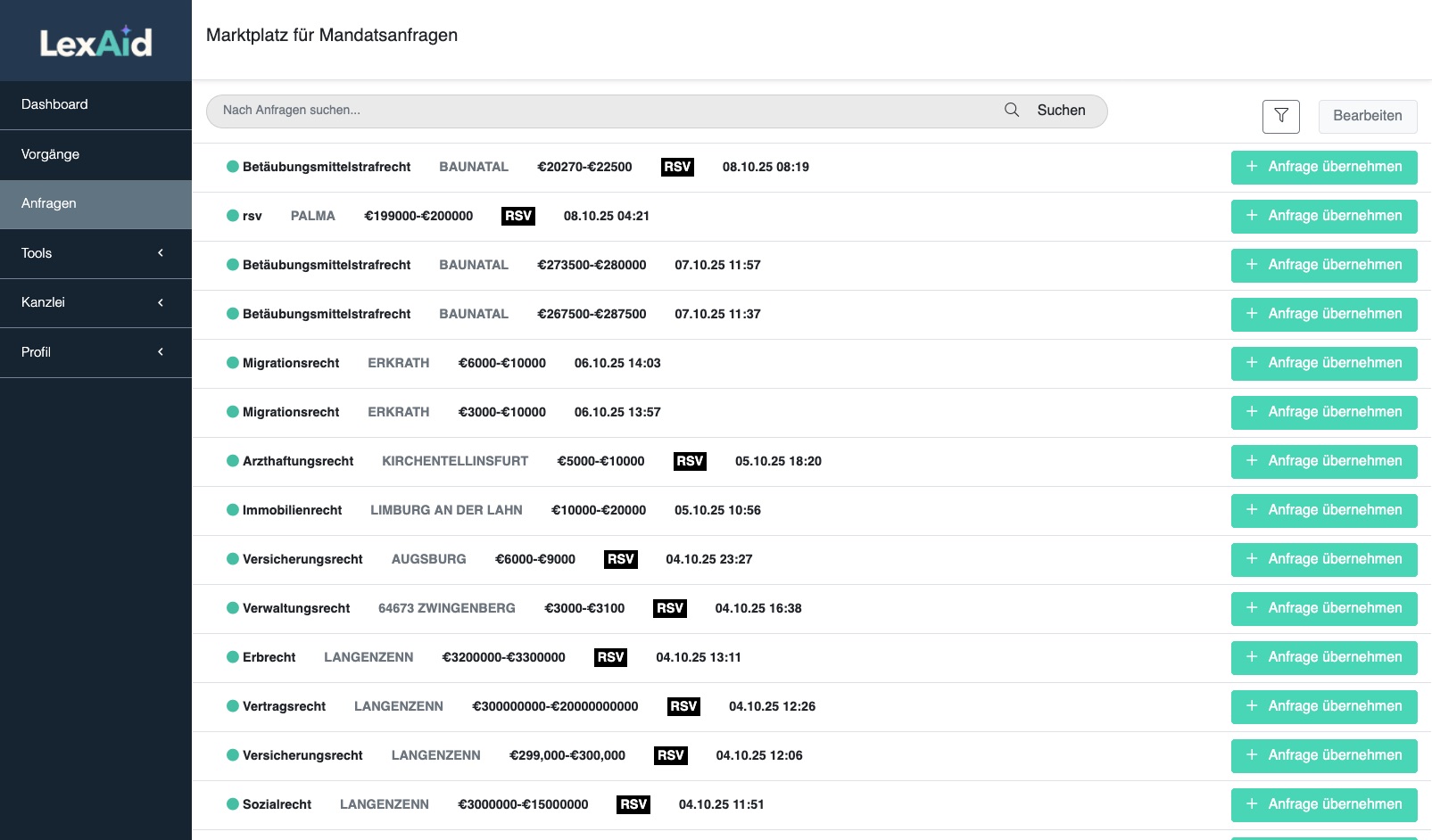Image resolution: width=1432 pixels, height=840 pixels.
Task: Click RSV badge on Verwaltungsrecht row
Action: (x=669, y=608)
